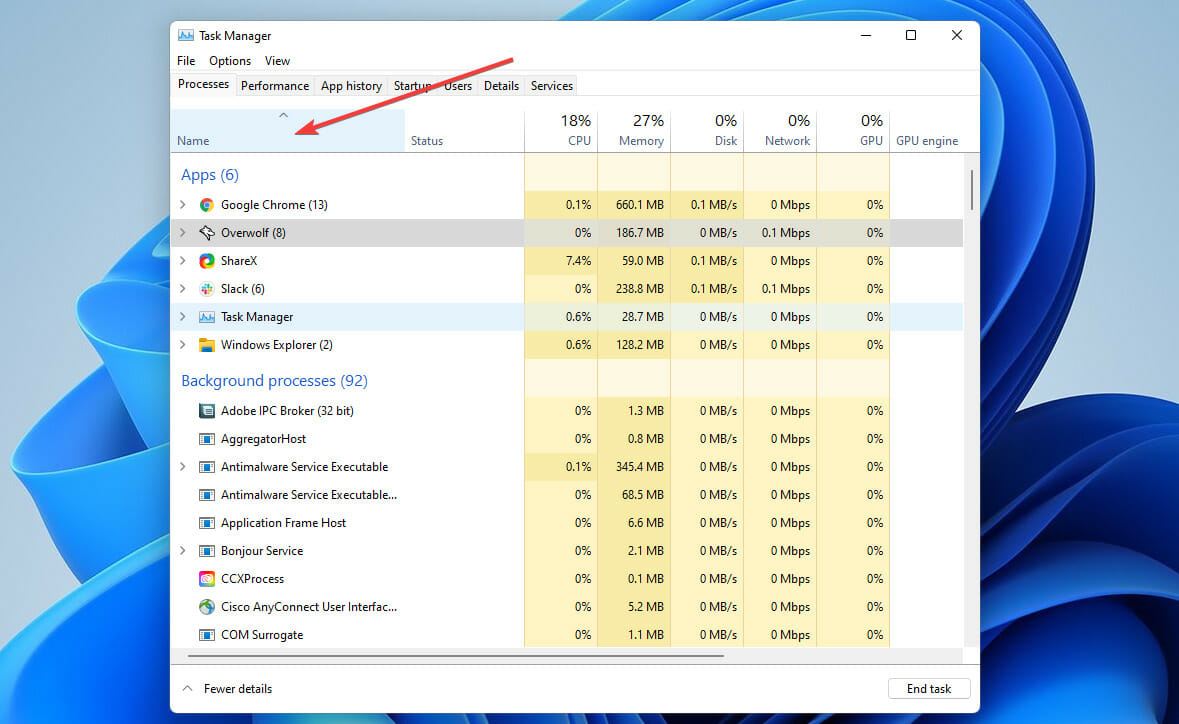Image resolution: width=1179 pixels, height=724 pixels.
Task: Expand the Windows Explorer (2) group
Action: point(183,344)
